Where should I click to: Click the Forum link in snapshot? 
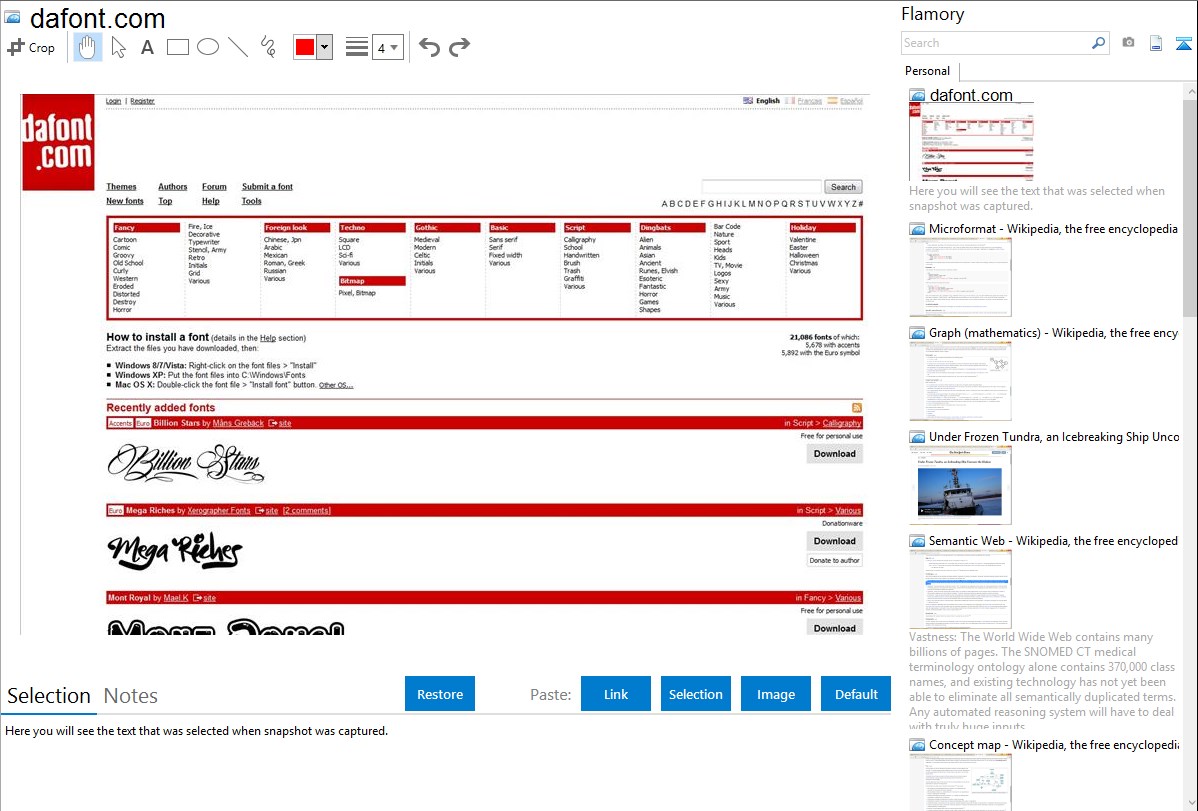pyautogui.click(x=214, y=187)
